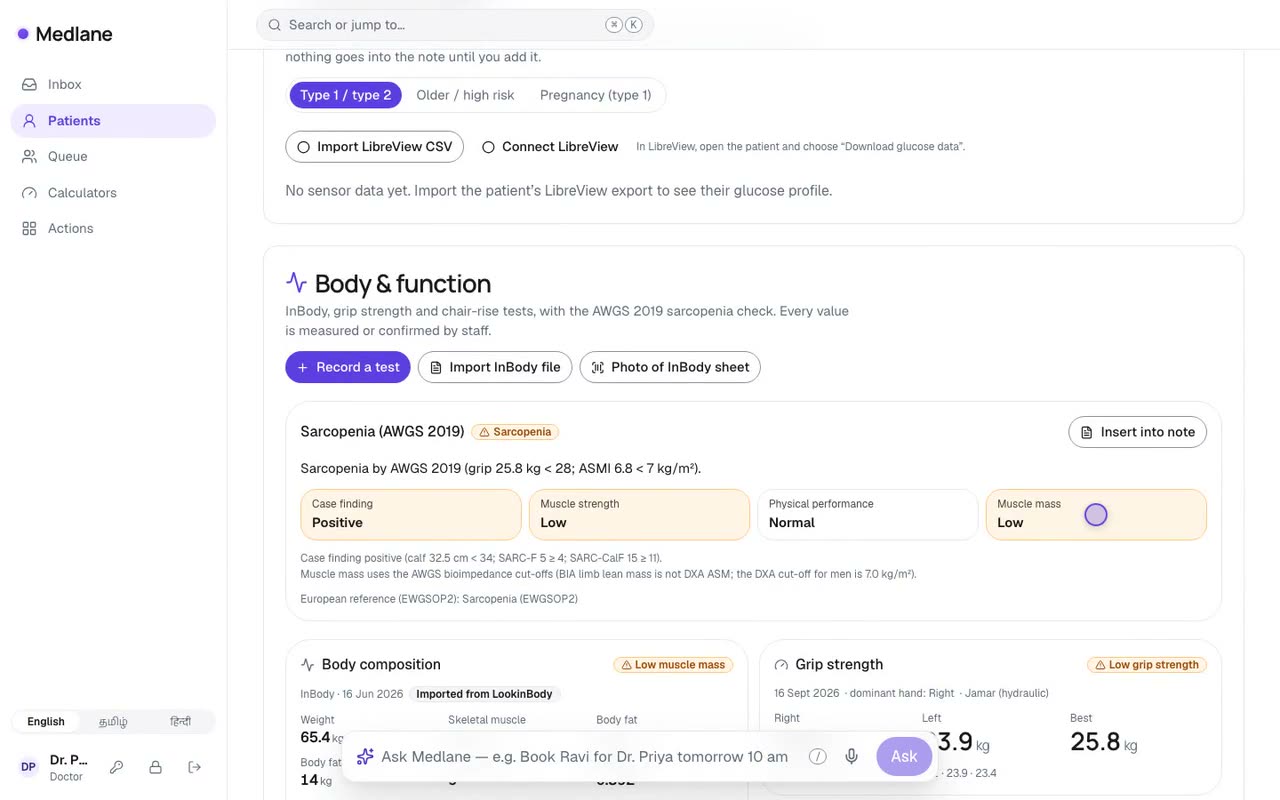Viewport: 1280px width, 800px height.
Task: Select the Pregnancy (type 1) option
Action: 595,95
